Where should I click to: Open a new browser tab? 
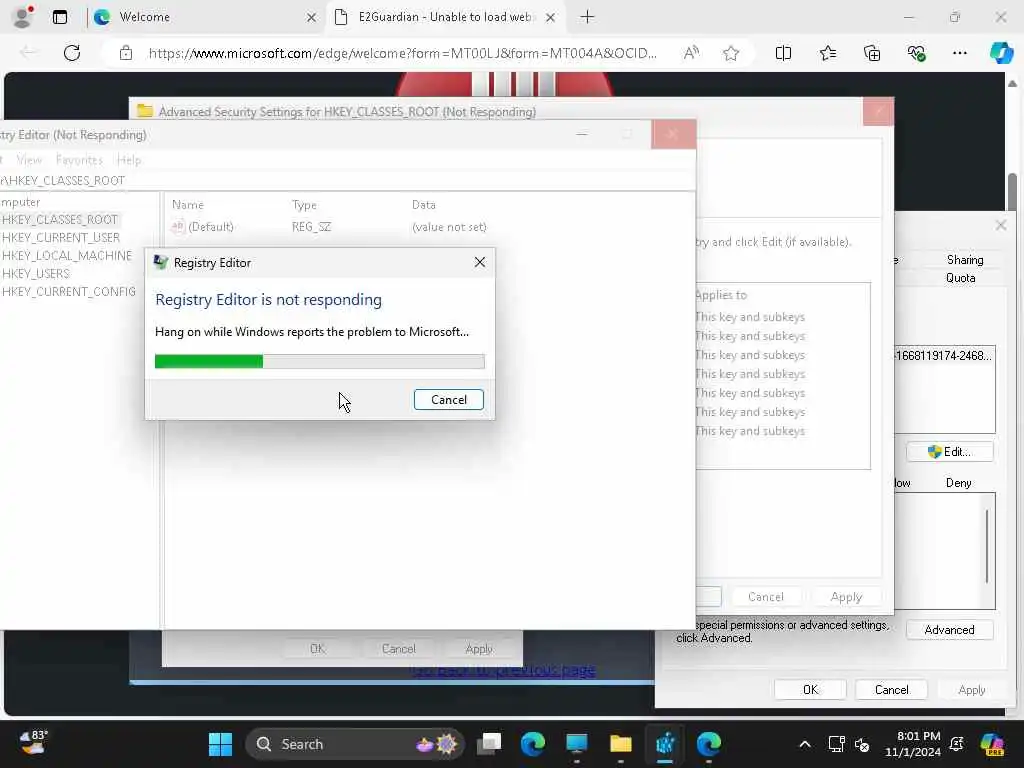587,17
